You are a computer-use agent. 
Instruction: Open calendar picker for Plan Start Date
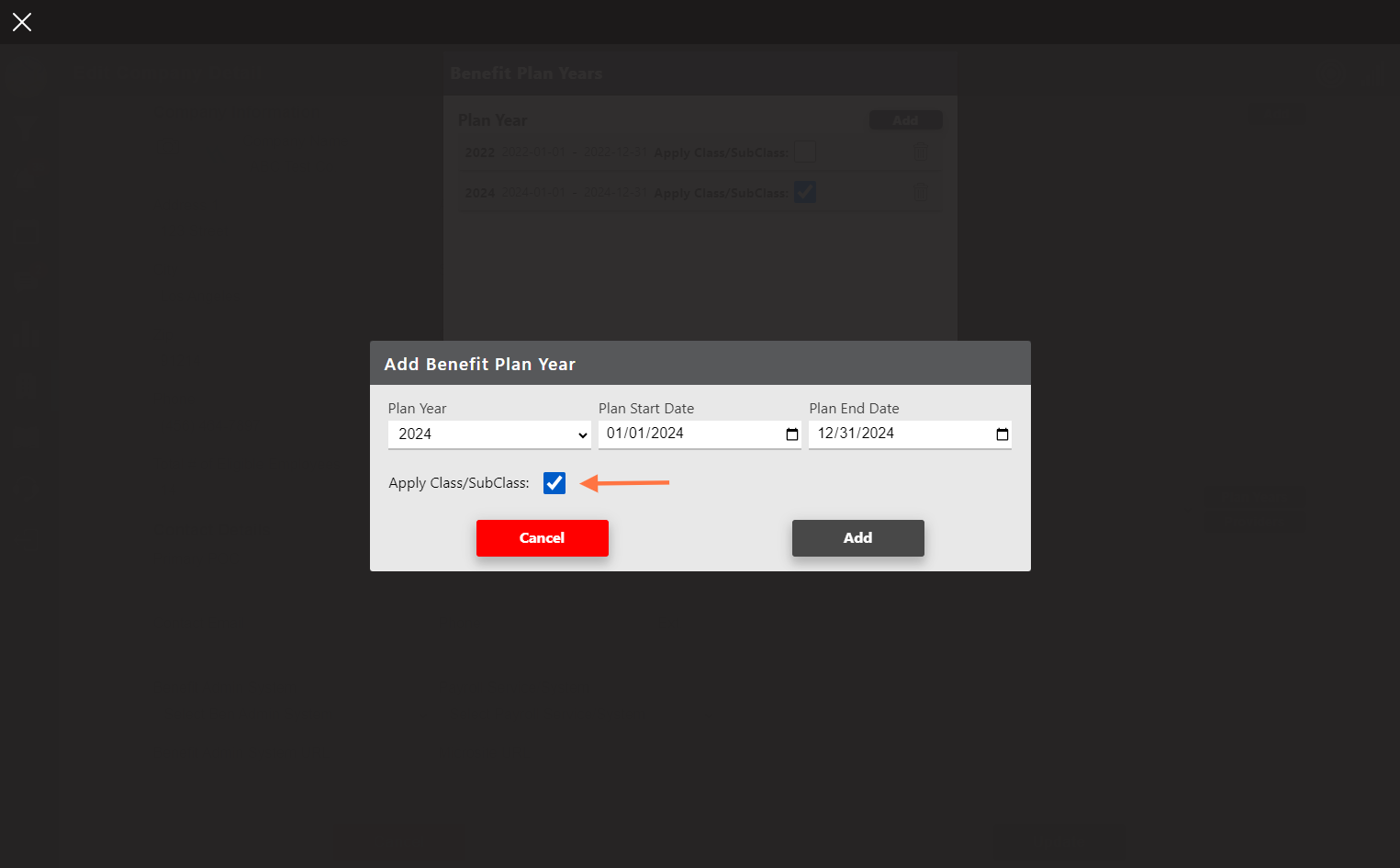(x=792, y=434)
